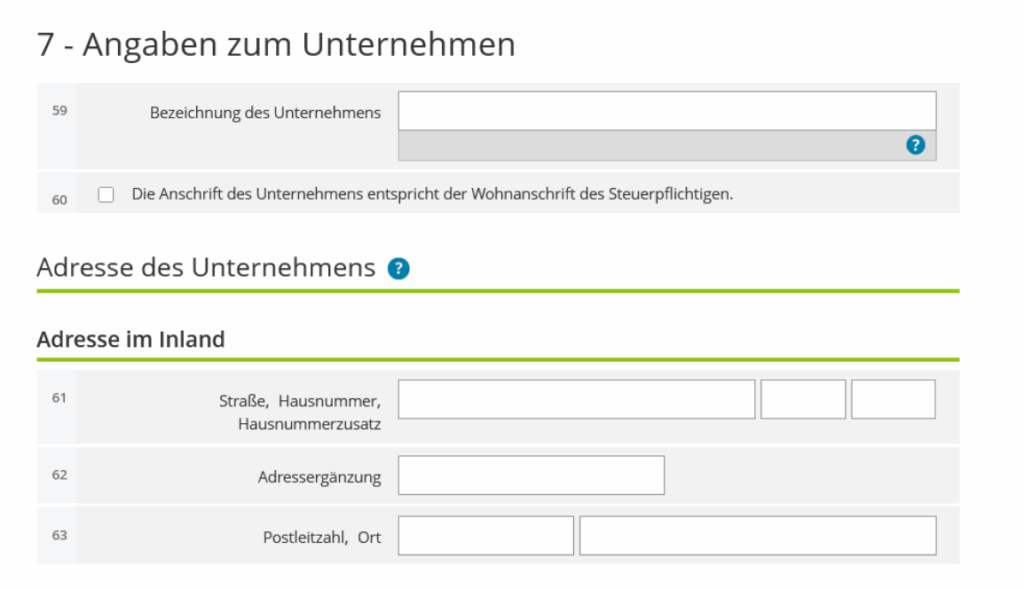Click the 'Adresse des Unternehmens' section title
This screenshot has width=1024, height=589.
pos(206,268)
